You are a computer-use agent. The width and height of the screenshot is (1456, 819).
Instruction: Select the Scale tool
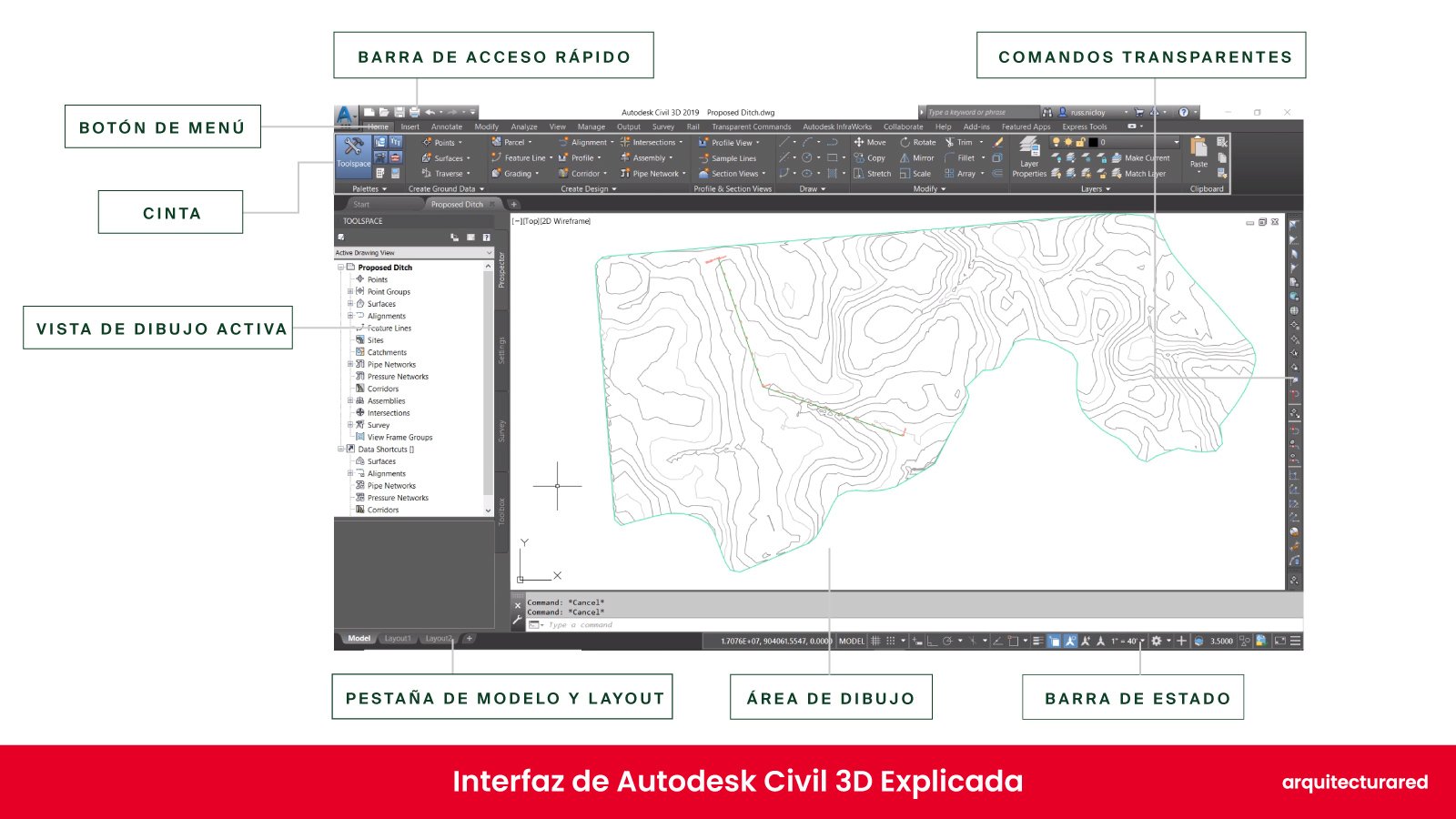pyautogui.click(x=915, y=173)
